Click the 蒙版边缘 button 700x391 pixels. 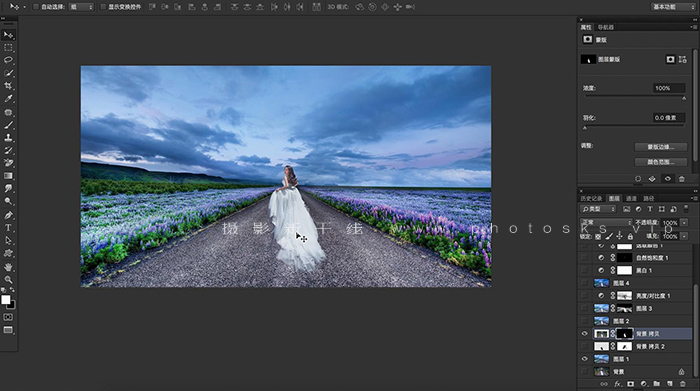point(661,147)
